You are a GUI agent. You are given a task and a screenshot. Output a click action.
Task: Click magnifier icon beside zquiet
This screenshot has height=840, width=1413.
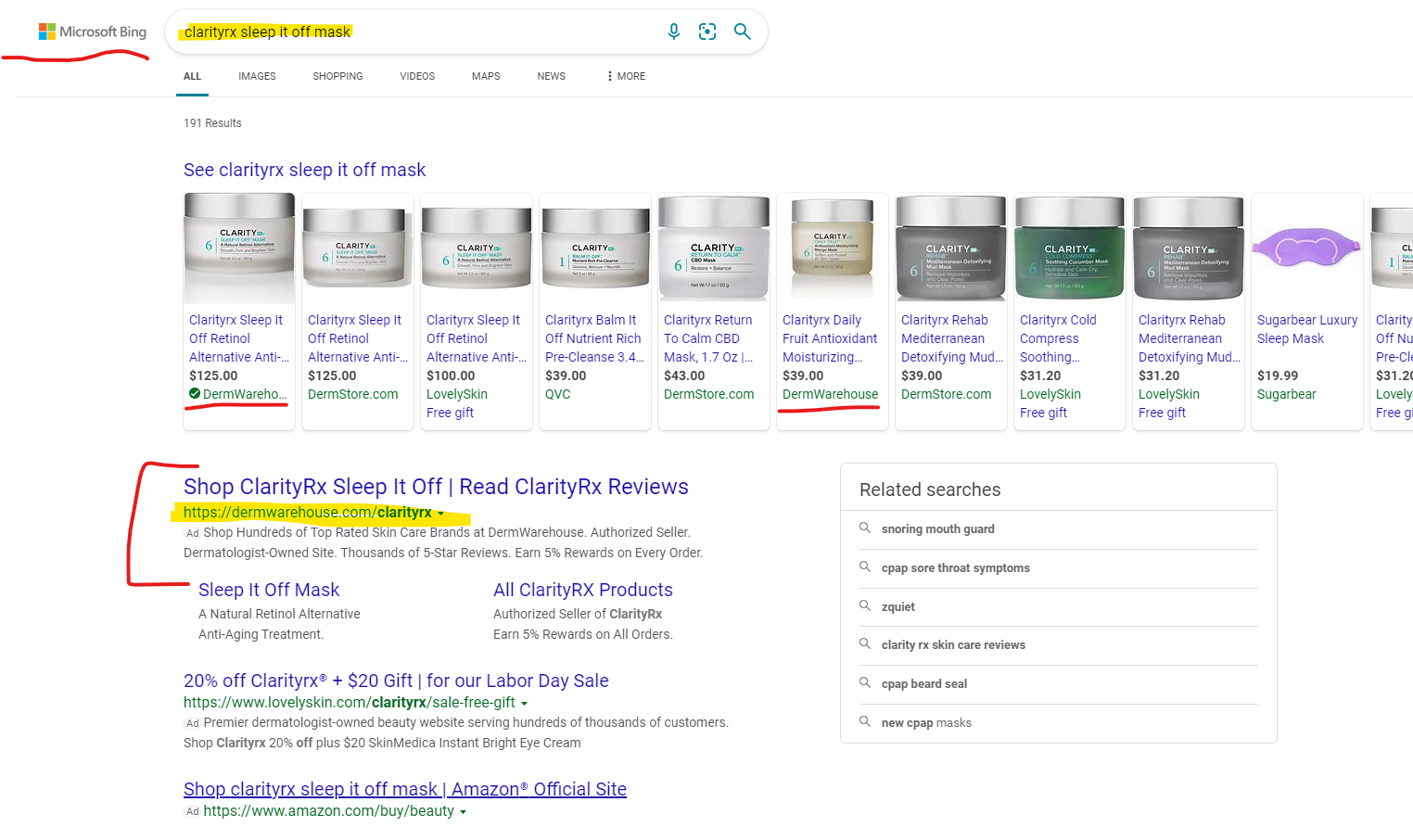pos(865,605)
